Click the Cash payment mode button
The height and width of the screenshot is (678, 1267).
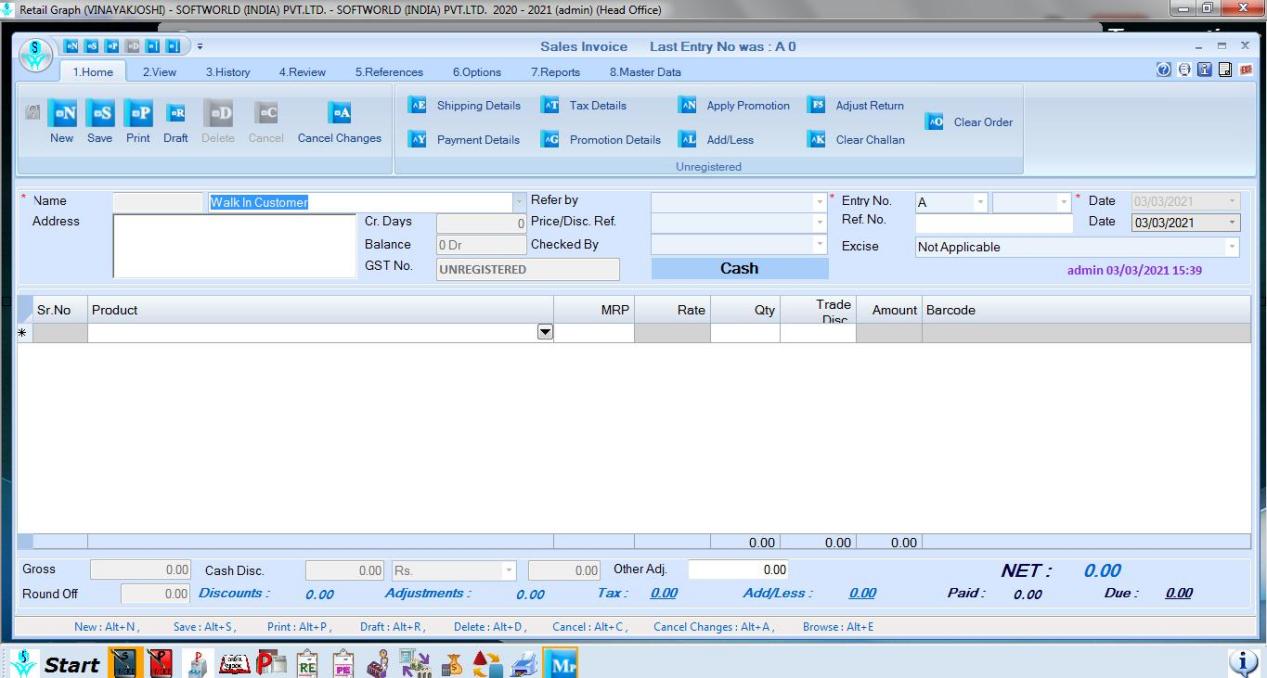pos(740,268)
